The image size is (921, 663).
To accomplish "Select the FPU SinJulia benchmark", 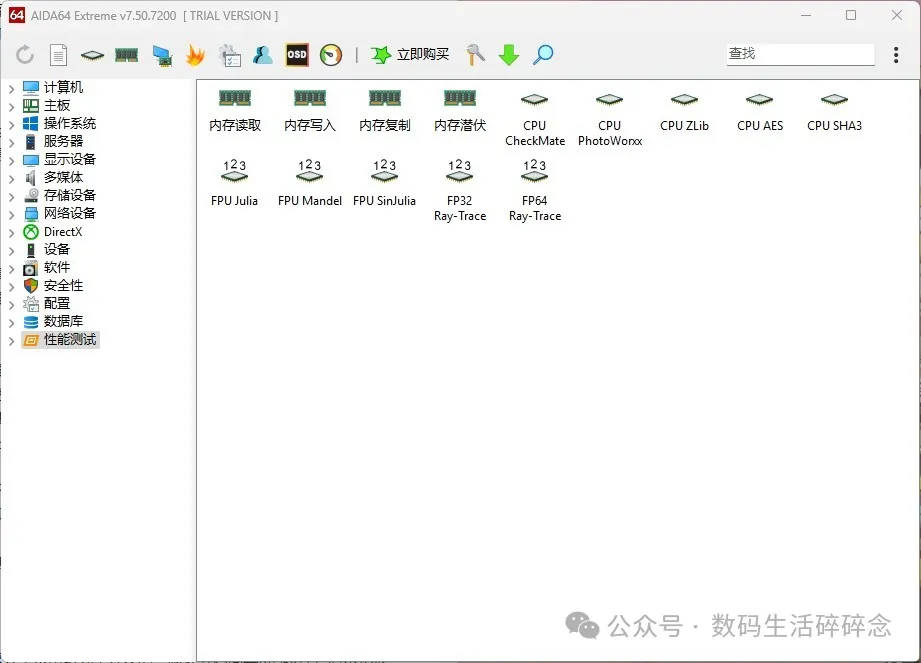I will [384, 183].
